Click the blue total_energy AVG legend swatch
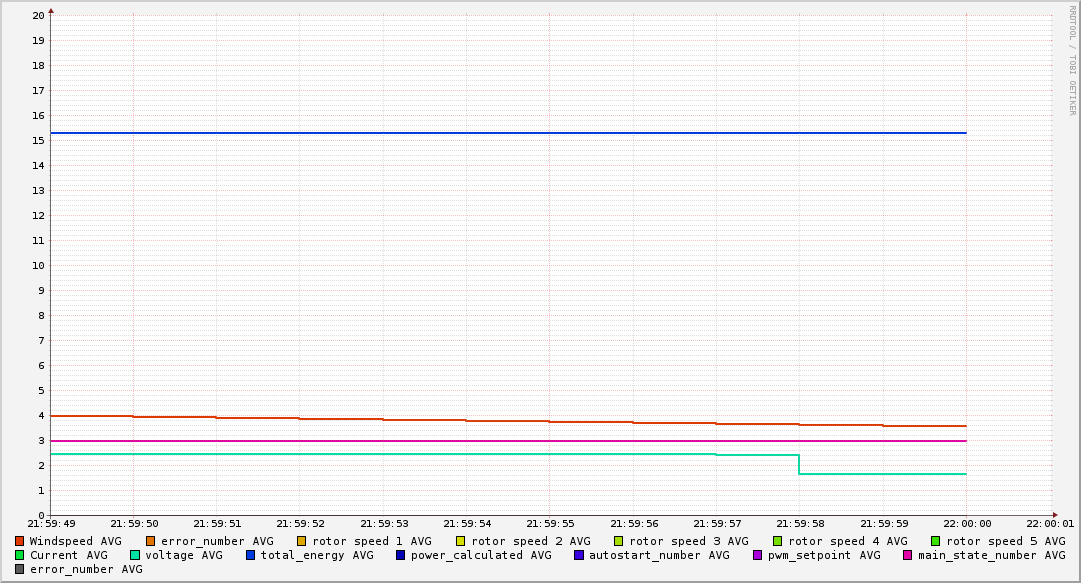The width and height of the screenshot is (1081, 583). point(251,555)
